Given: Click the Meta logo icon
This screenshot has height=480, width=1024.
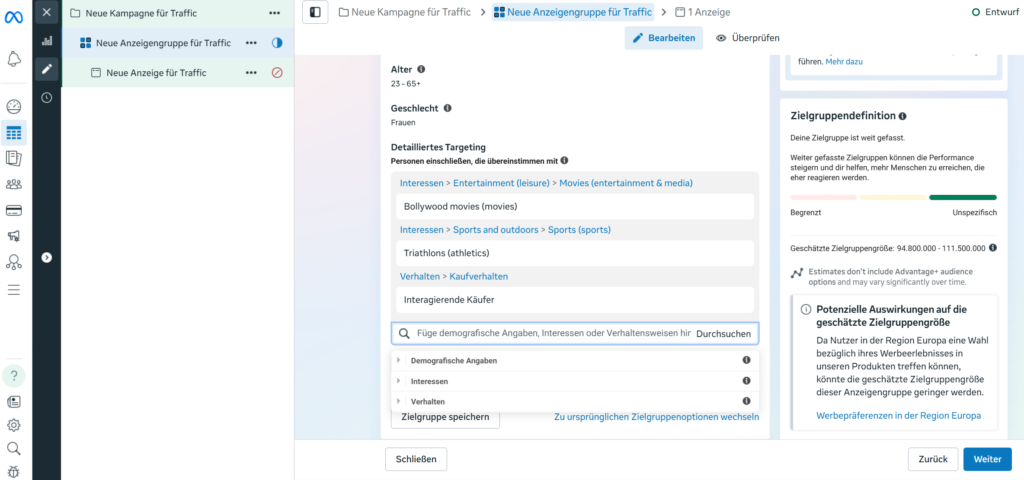Looking at the screenshot, I should (x=14, y=15).
